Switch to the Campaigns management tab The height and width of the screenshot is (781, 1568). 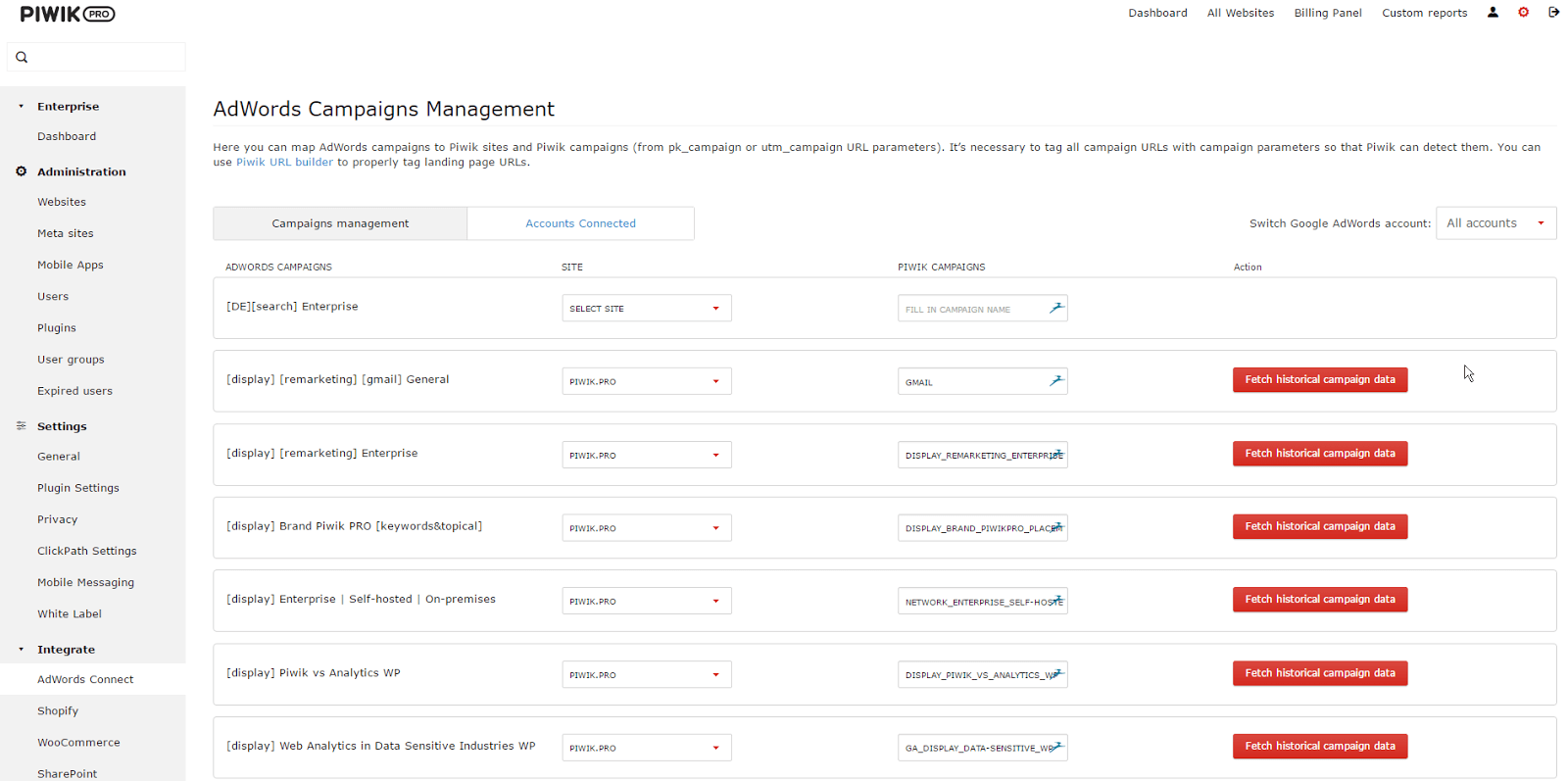point(340,223)
